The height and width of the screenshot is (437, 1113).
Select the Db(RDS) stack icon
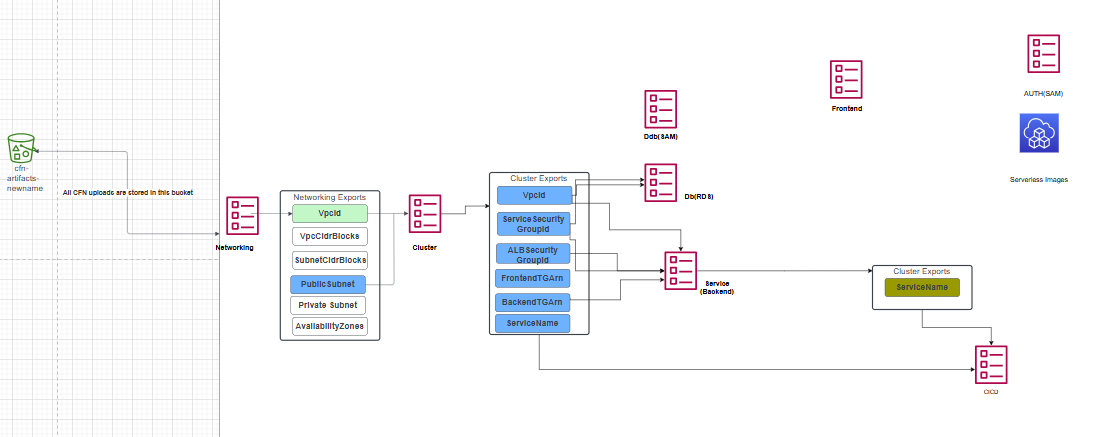pyautogui.click(x=661, y=183)
